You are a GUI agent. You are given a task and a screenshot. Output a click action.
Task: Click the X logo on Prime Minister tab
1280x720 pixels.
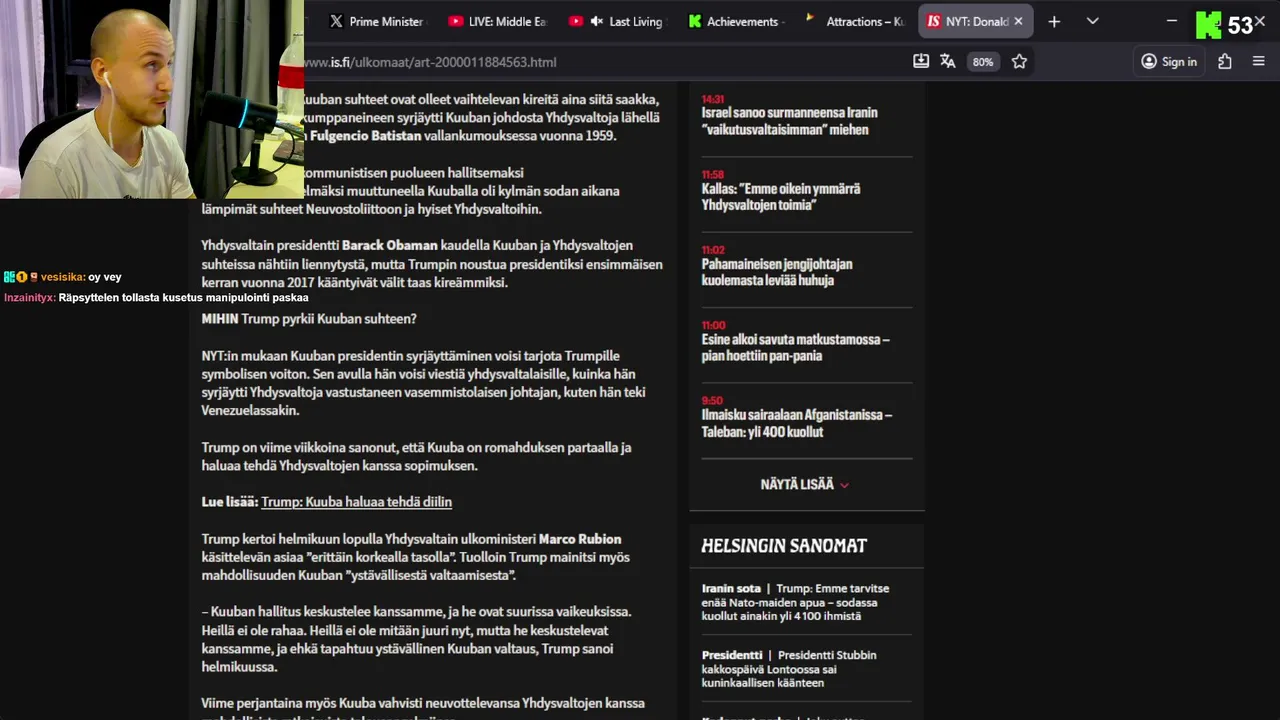click(336, 21)
